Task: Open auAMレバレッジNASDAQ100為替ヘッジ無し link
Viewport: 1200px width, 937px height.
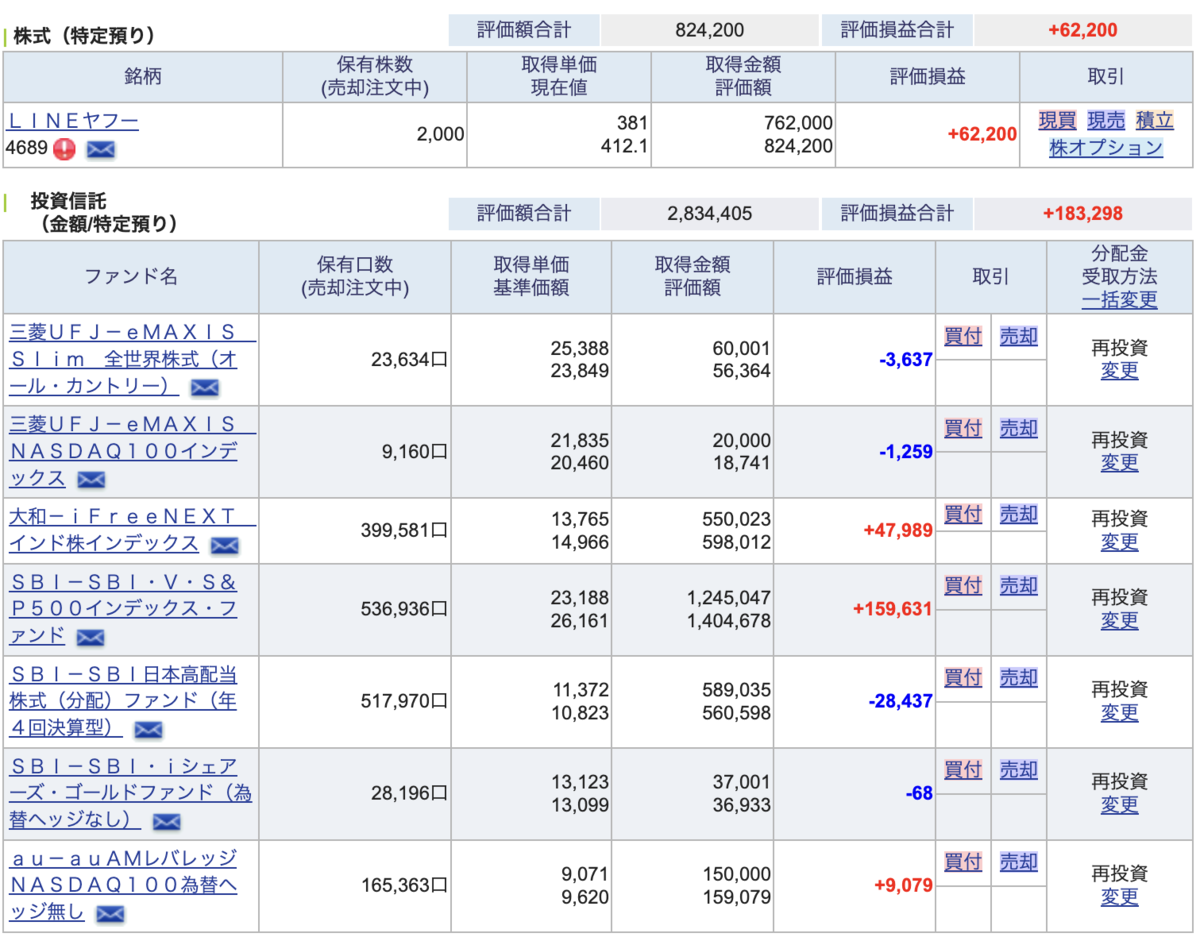Action: point(123,885)
